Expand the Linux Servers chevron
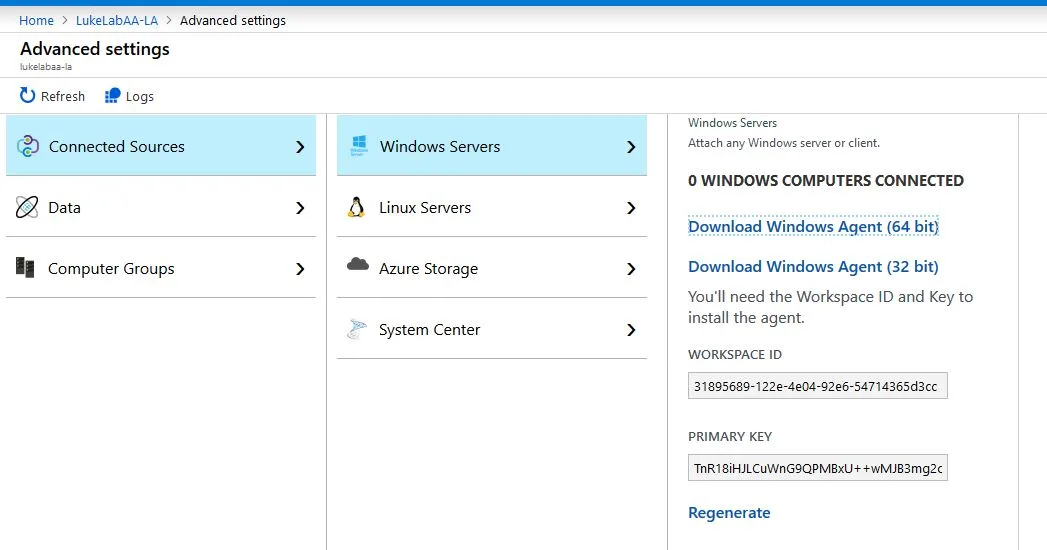The height and width of the screenshot is (550, 1047). [631, 208]
